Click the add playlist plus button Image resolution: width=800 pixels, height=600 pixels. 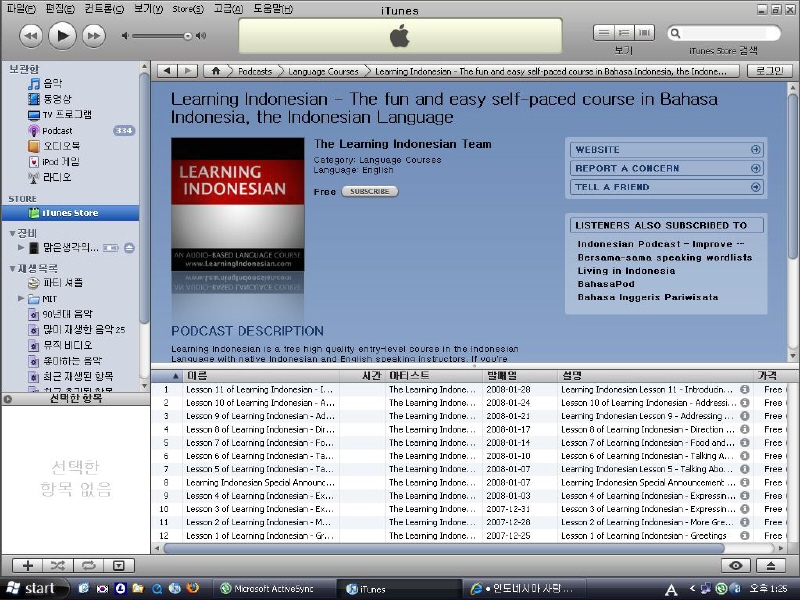point(28,566)
